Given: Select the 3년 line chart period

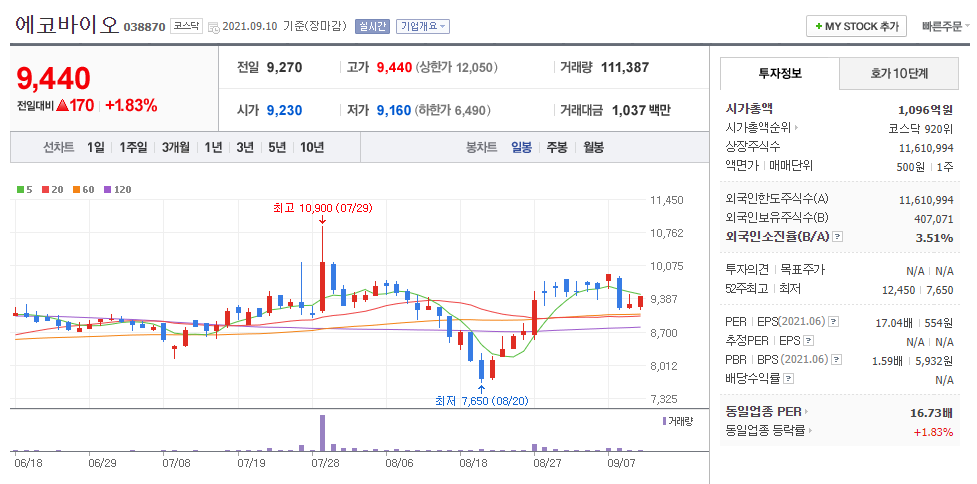Looking at the screenshot, I should (245, 148).
